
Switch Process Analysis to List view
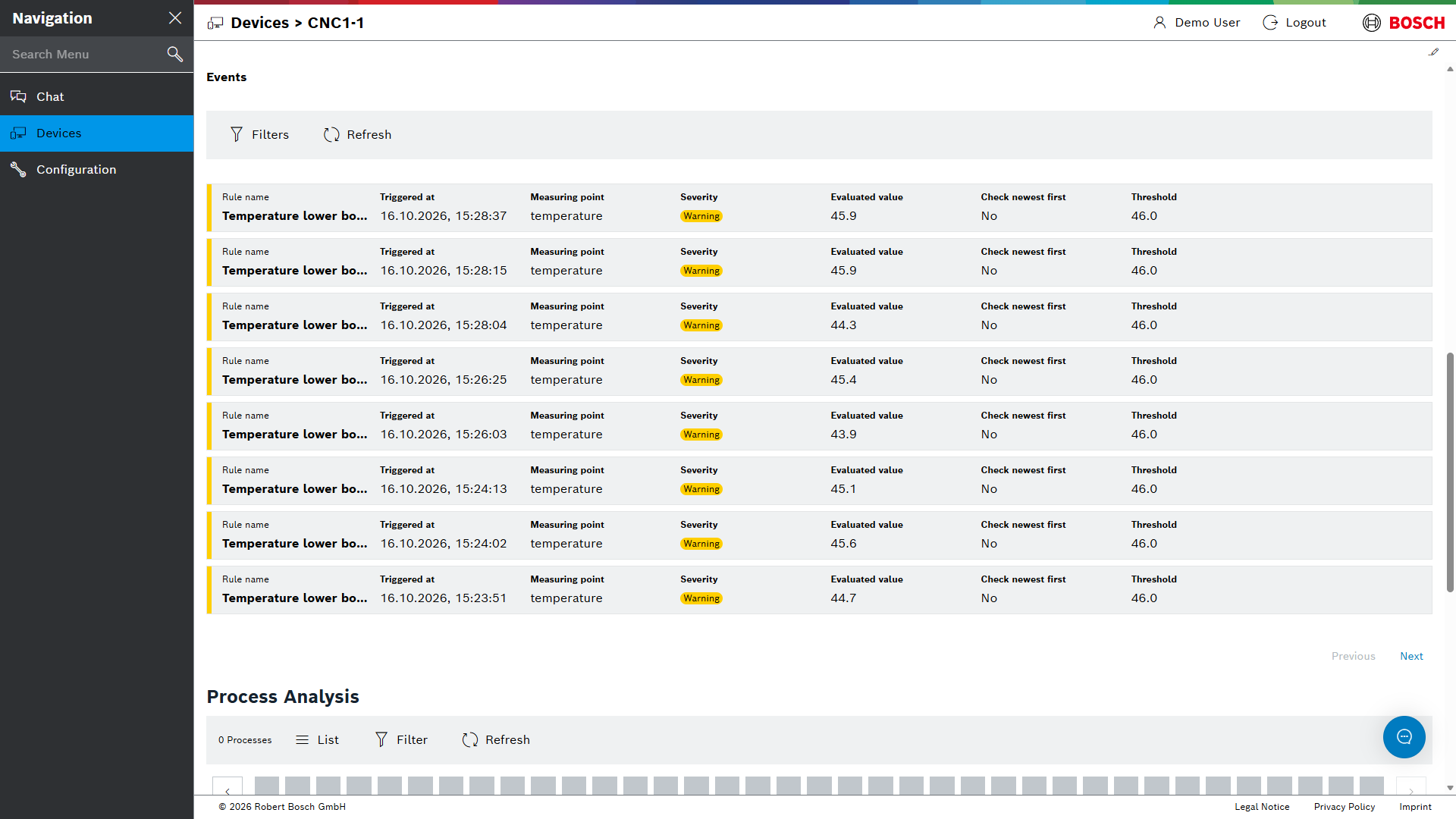317,739
